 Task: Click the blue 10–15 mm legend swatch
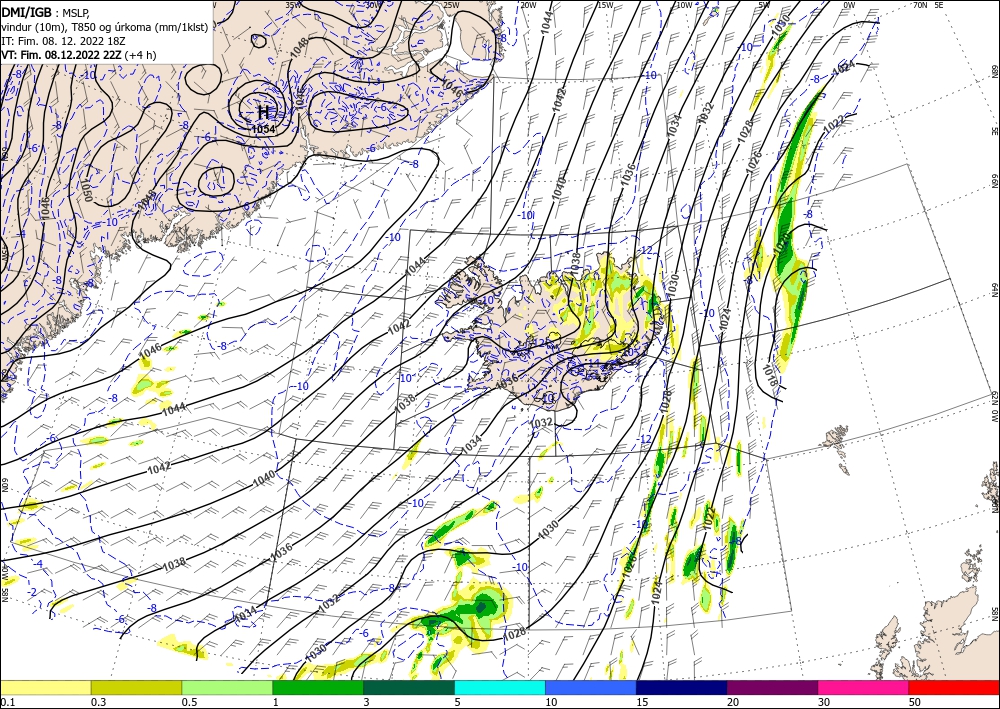coord(591,687)
